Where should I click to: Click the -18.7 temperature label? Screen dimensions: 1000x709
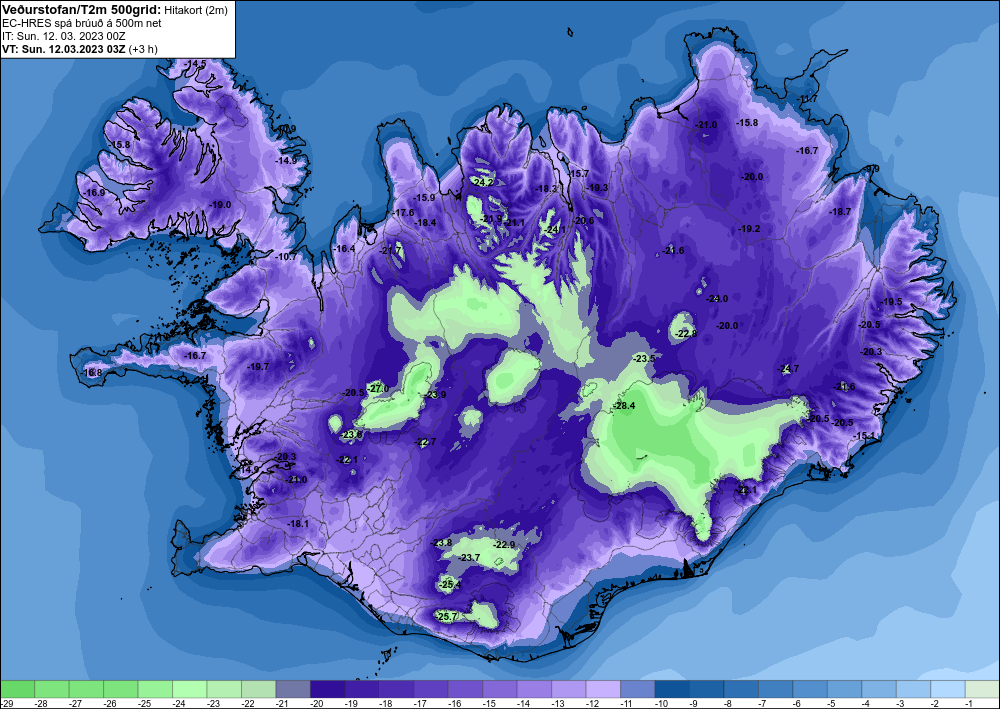click(839, 212)
